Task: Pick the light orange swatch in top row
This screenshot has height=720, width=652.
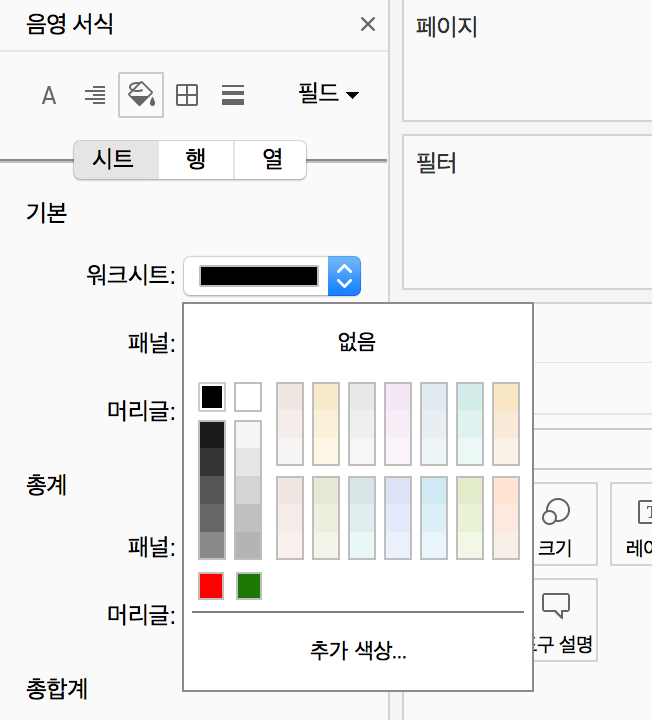Action: (x=506, y=423)
